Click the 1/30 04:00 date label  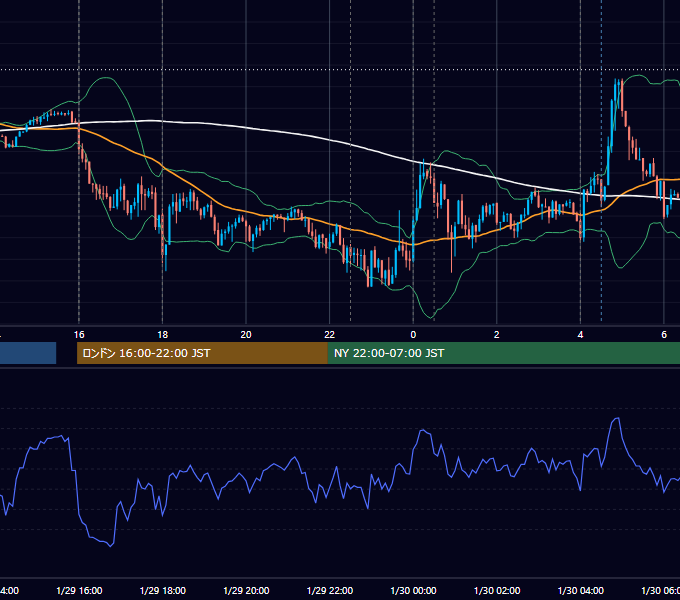click(581, 590)
